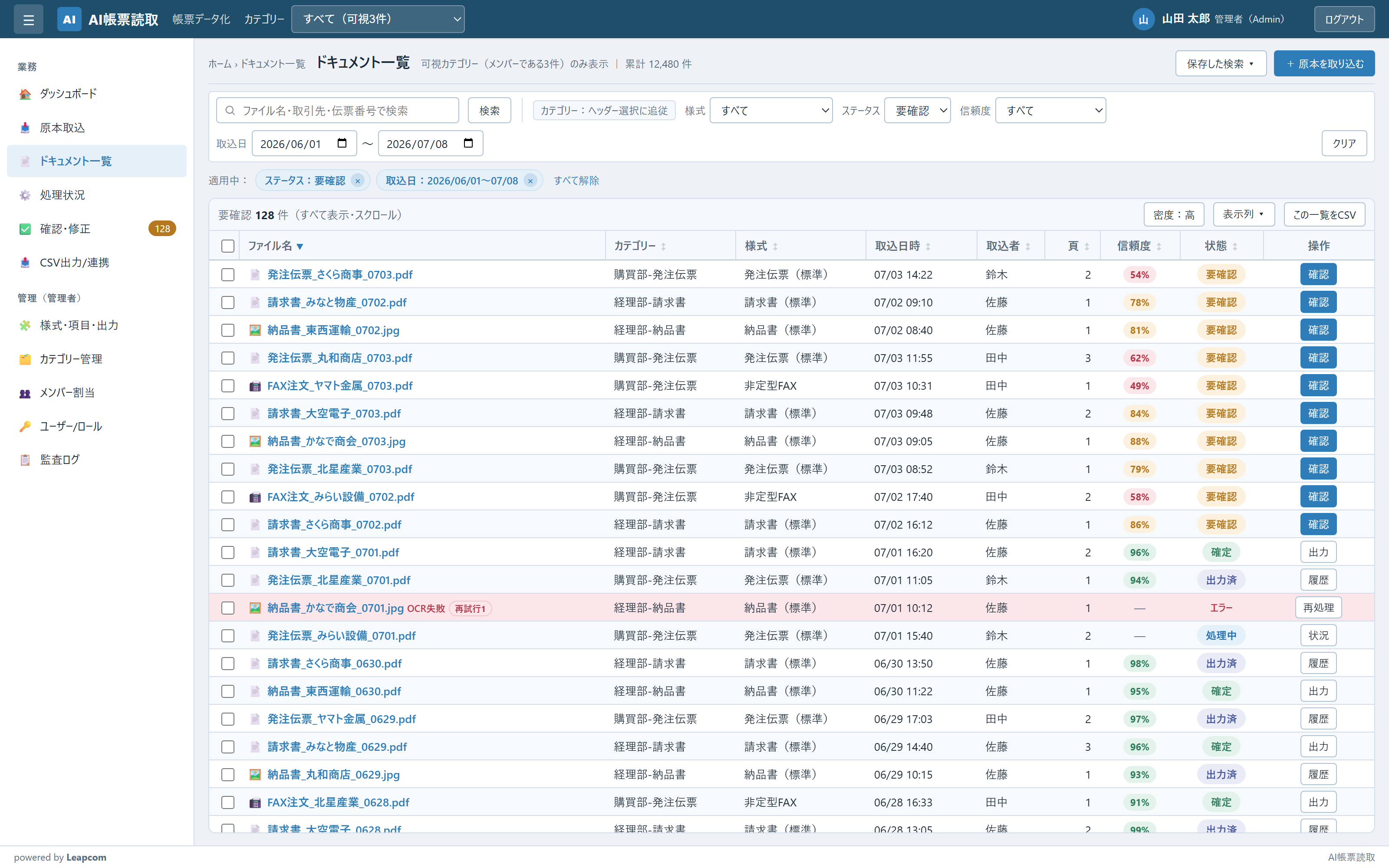1389x868 pixels.
Task: Expand the 保存した検索 menu
Action: [1220, 64]
